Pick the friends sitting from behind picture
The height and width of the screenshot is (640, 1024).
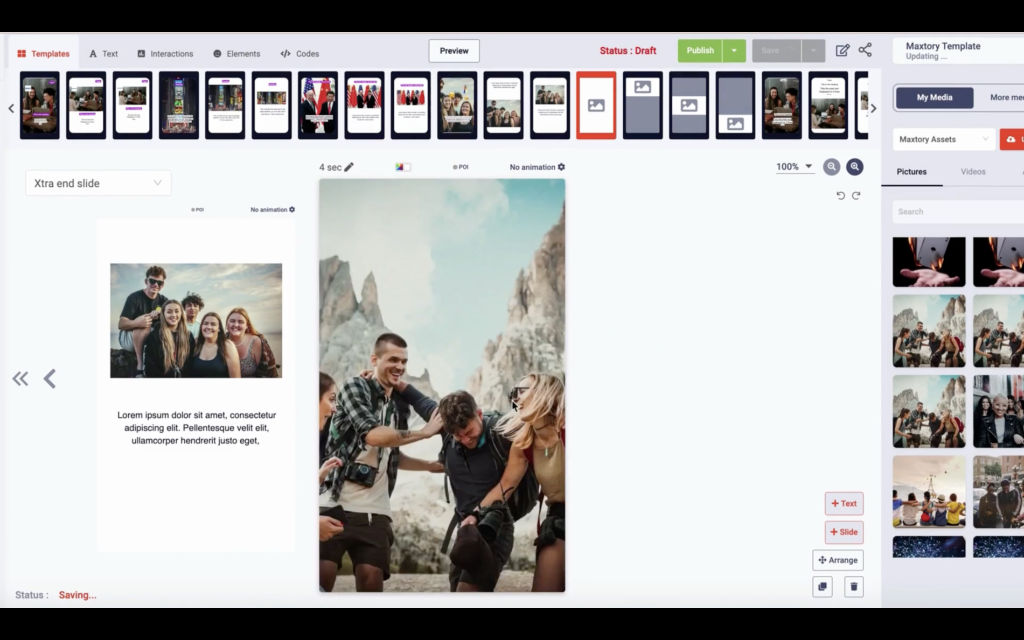coord(929,492)
